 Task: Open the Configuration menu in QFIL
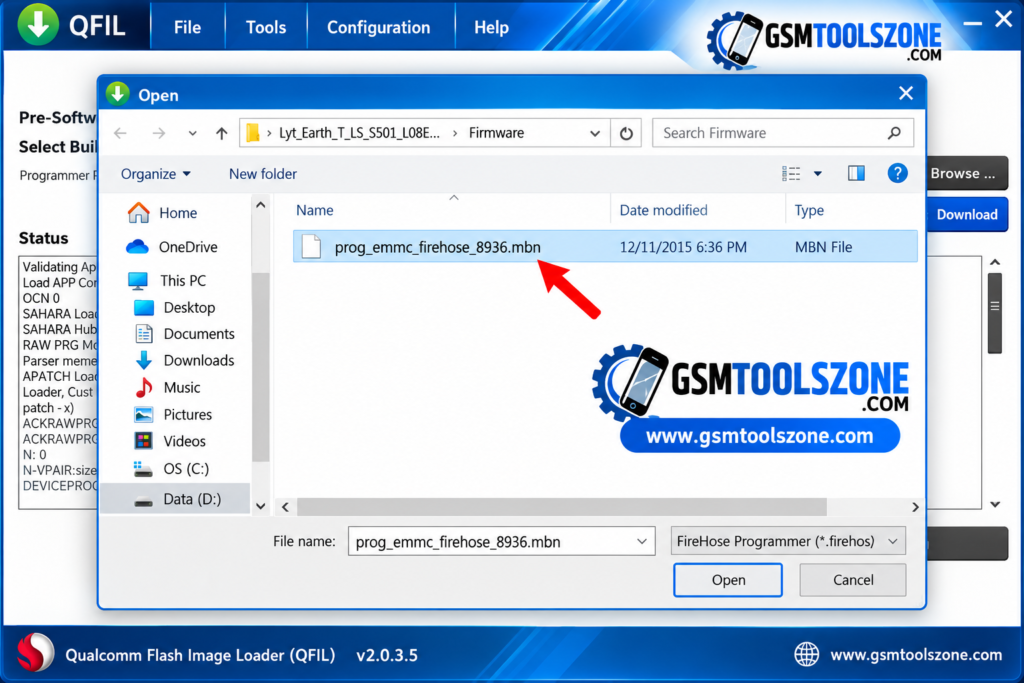click(378, 27)
